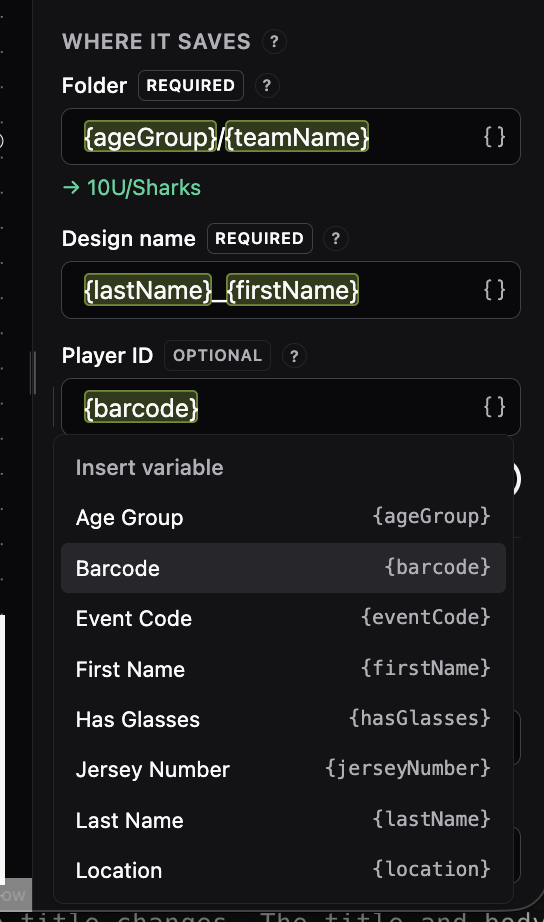Choose Event Code from variable list
The height and width of the screenshot is (922, 544).
(283, 618)
